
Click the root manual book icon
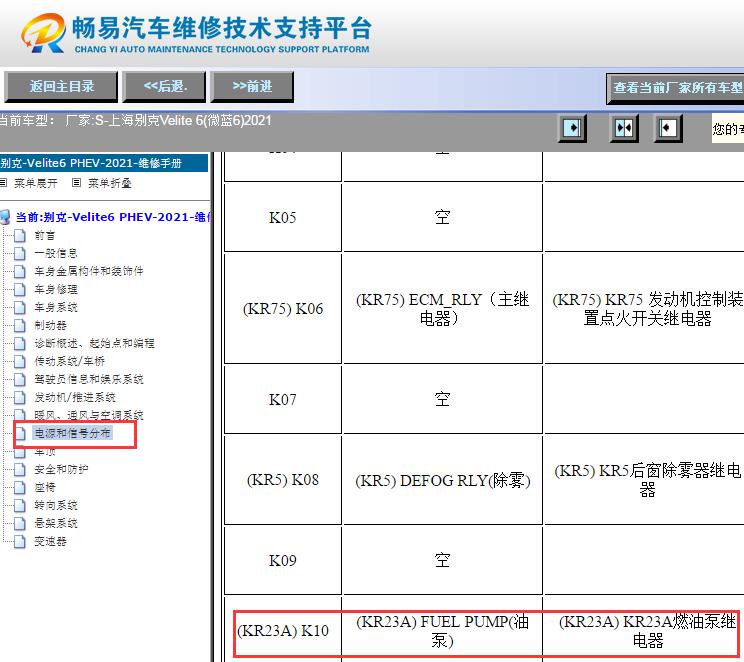[5, 217]
